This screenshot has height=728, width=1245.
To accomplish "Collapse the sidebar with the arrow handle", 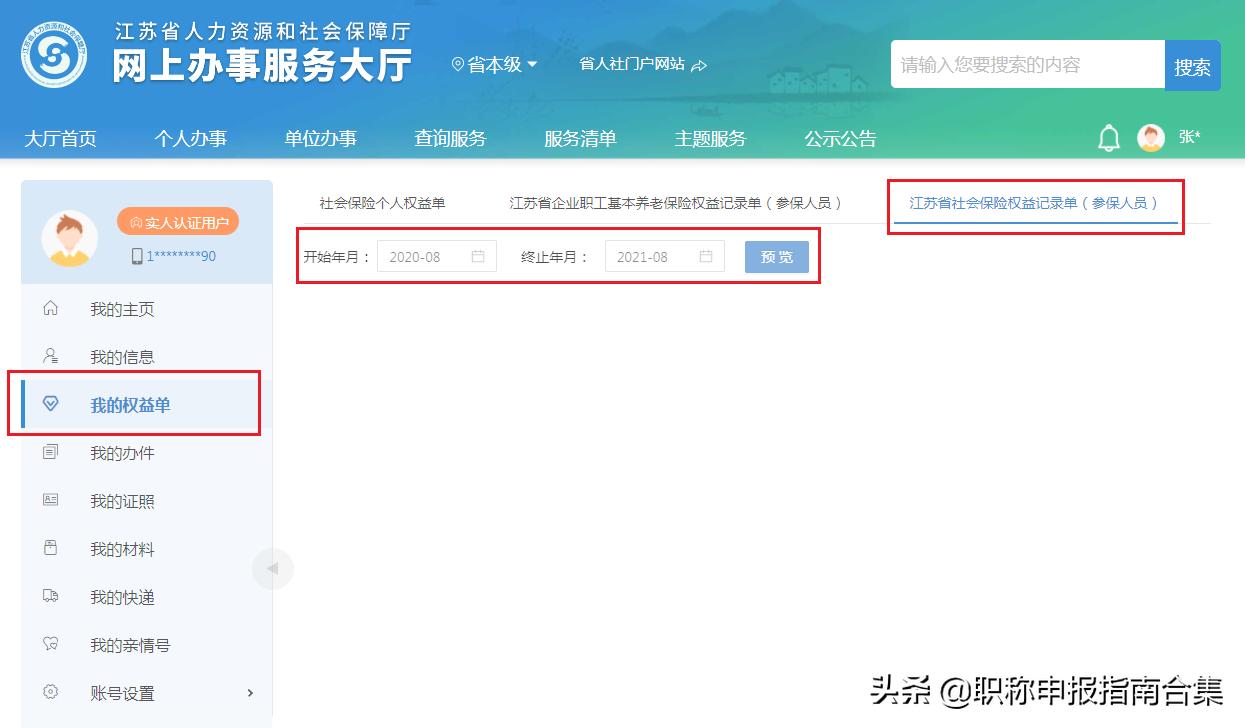I will click(x=273, y=568).
